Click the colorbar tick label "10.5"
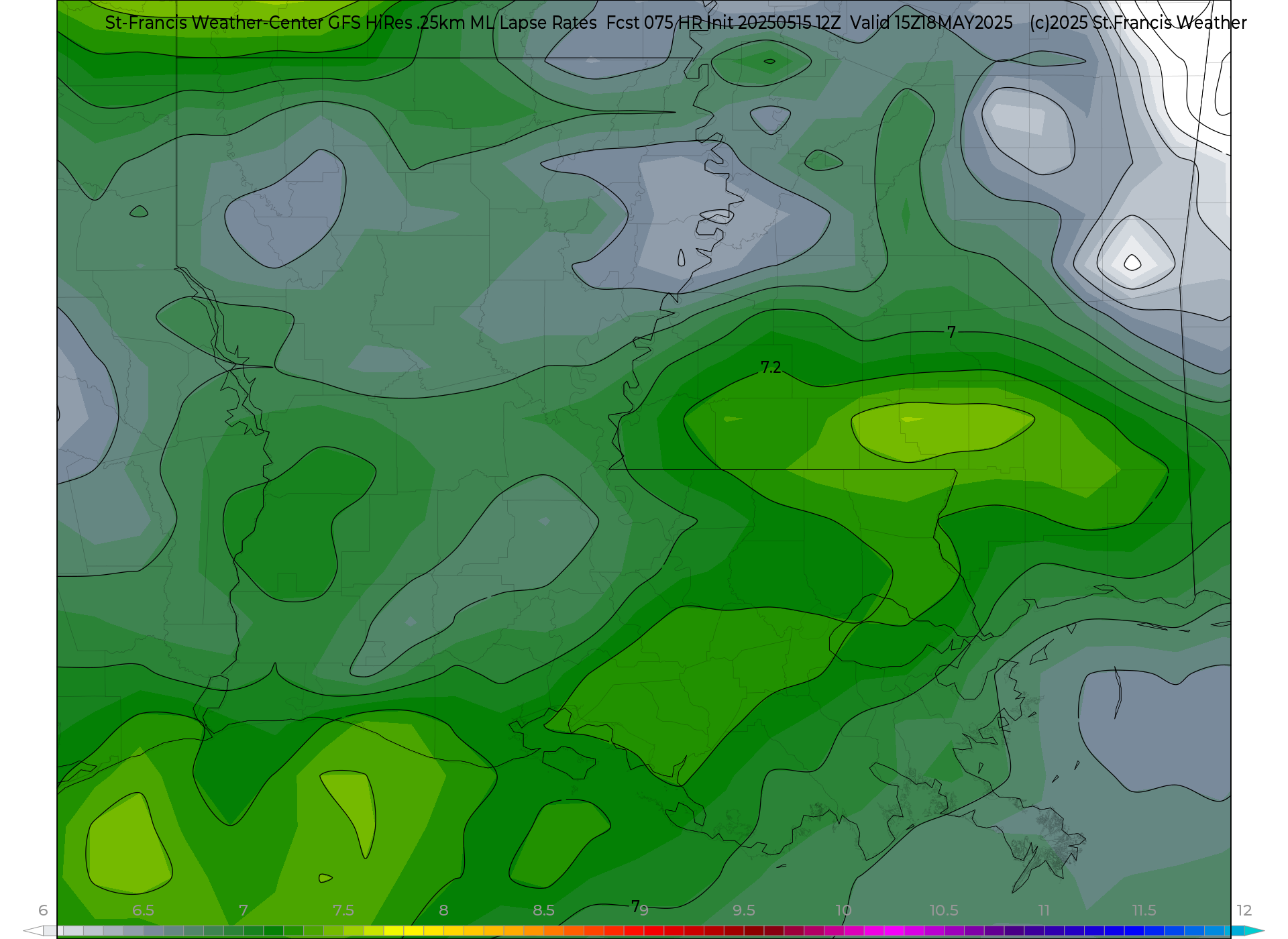Viewport: 1288px width, 939px height. tap(944, 910)
